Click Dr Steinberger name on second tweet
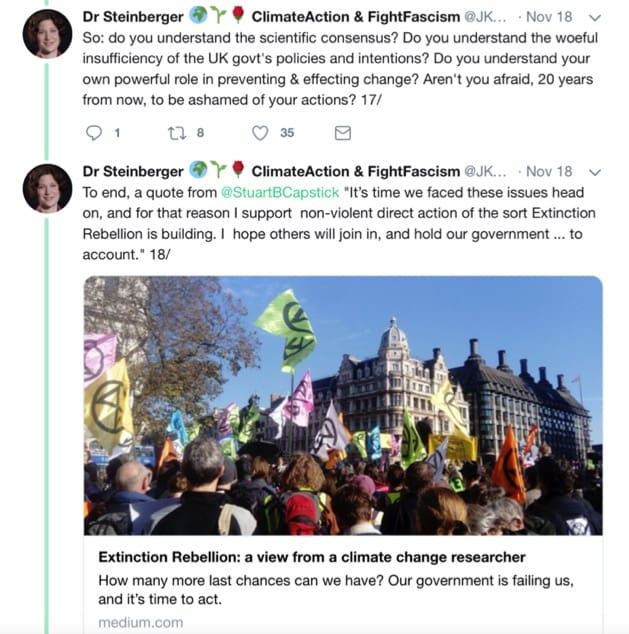 coord(133,171)
